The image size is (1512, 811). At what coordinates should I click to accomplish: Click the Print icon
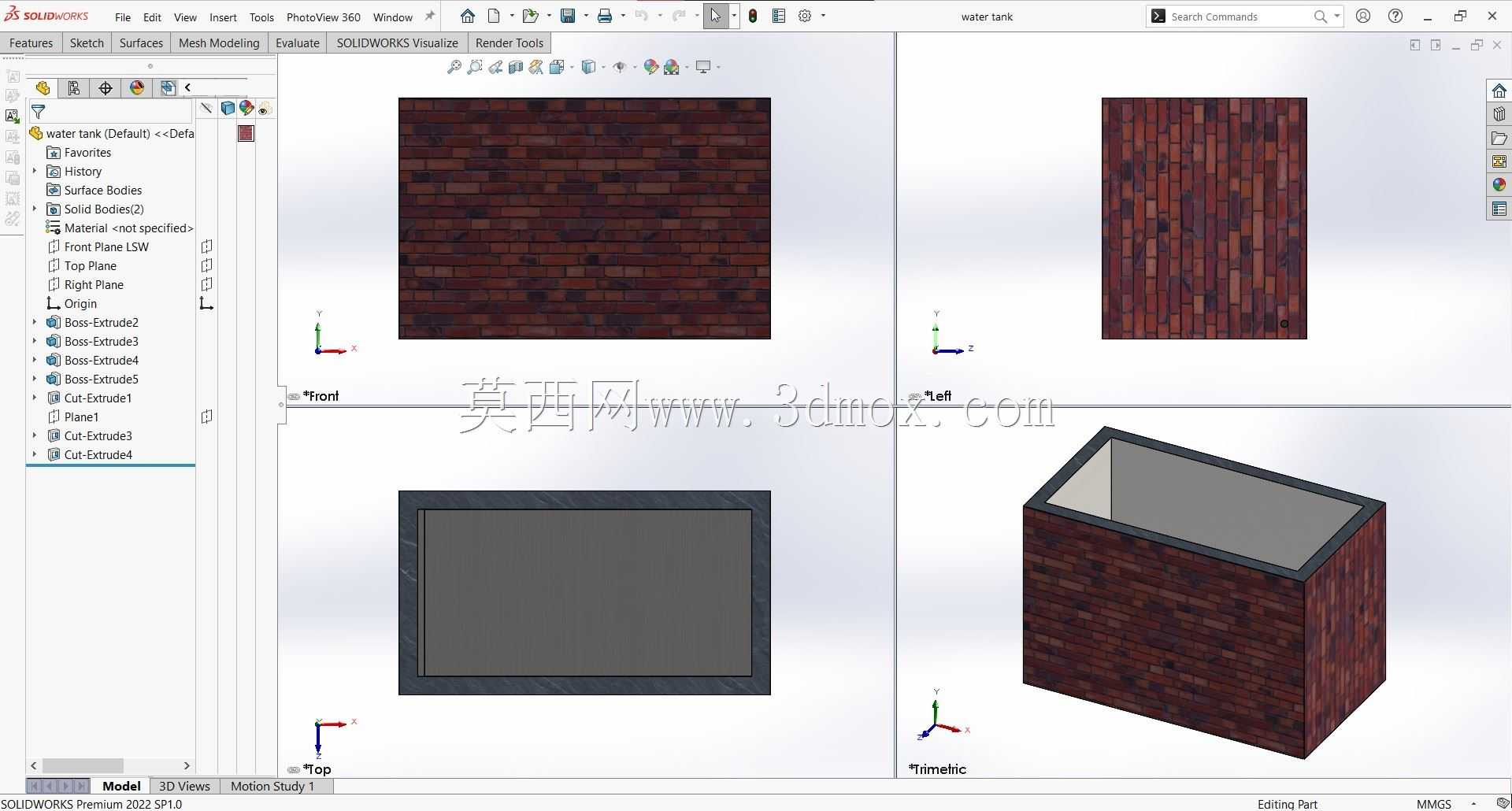(605, 16)
